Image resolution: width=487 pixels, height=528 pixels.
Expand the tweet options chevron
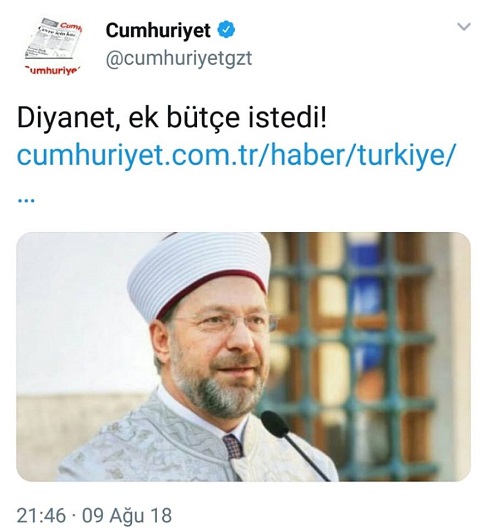tap(464, 27)
